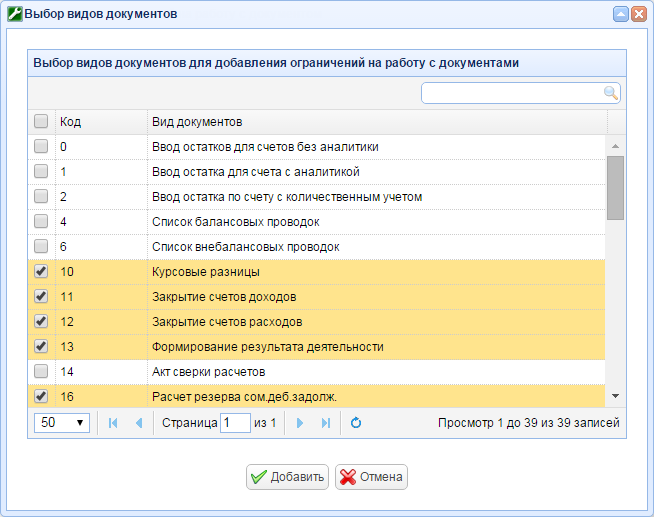Refresh the document types grid
This screenshot has height=517, width=654.
[x=356, y=423]
